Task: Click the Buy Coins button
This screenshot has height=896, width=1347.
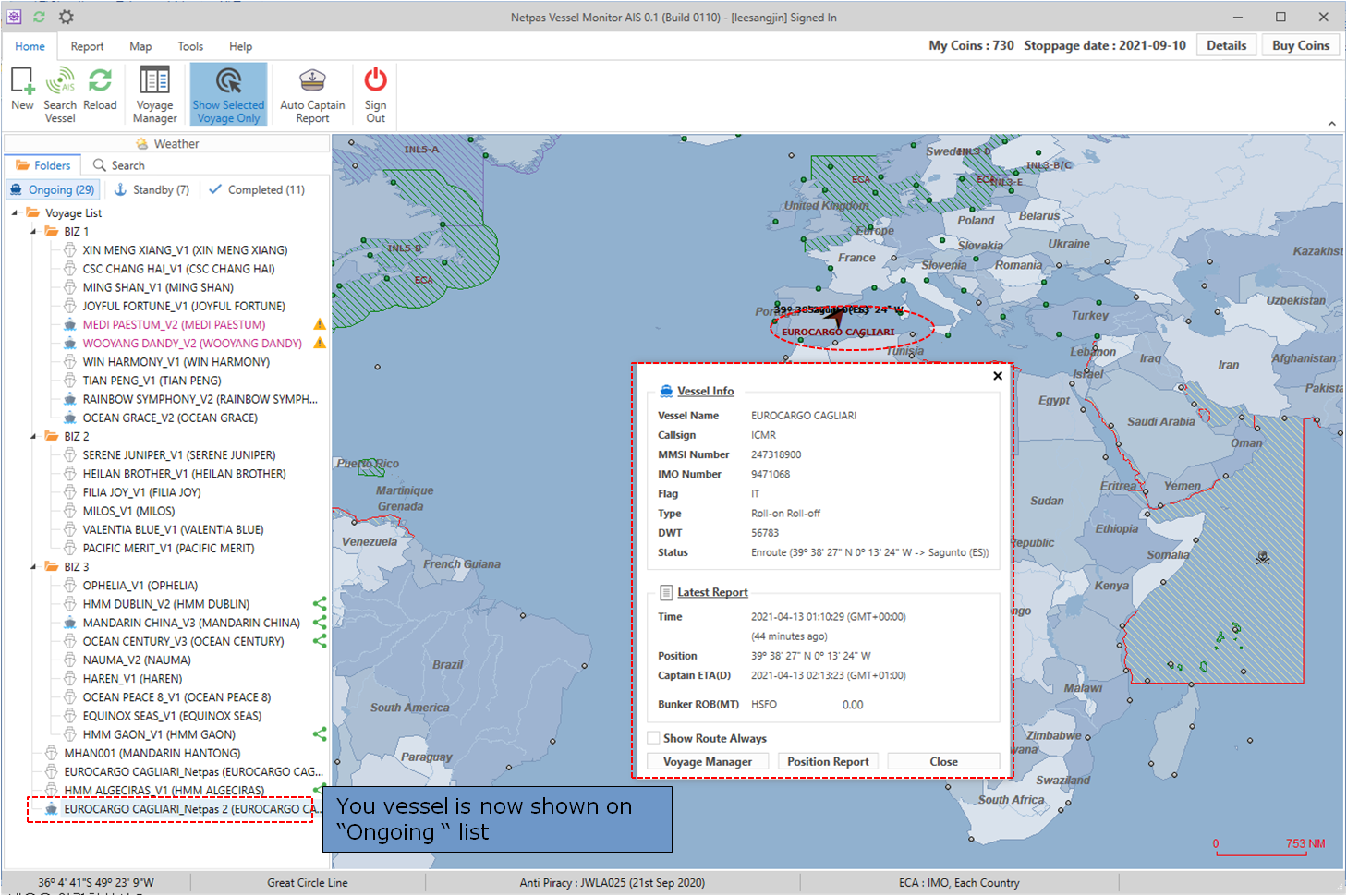Action: (x=1300, y=45)
